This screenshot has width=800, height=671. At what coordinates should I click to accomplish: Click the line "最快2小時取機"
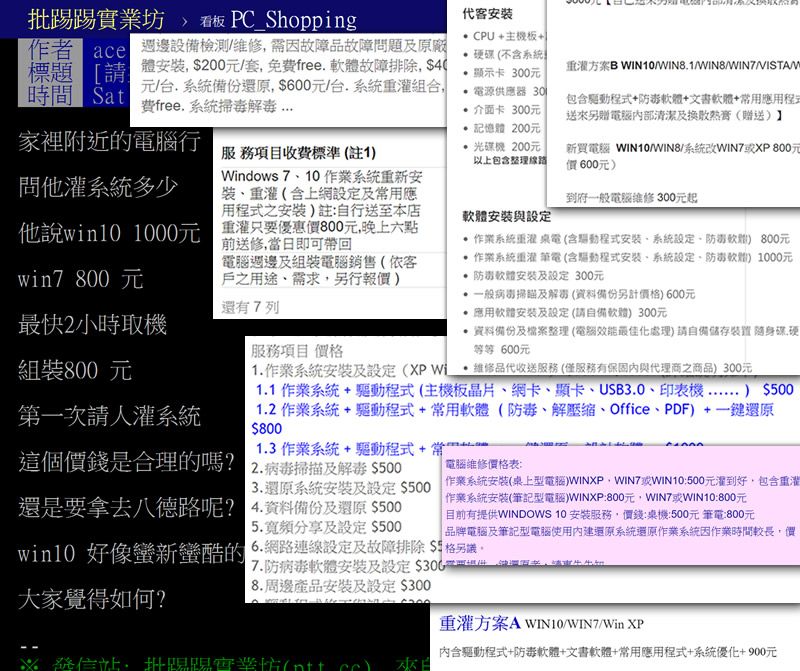(92, 325)
